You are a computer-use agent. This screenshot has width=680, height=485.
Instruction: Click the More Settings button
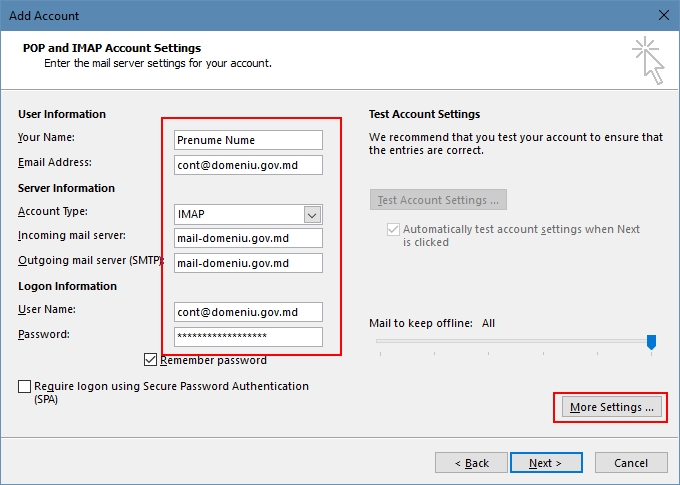pos(610,407)
